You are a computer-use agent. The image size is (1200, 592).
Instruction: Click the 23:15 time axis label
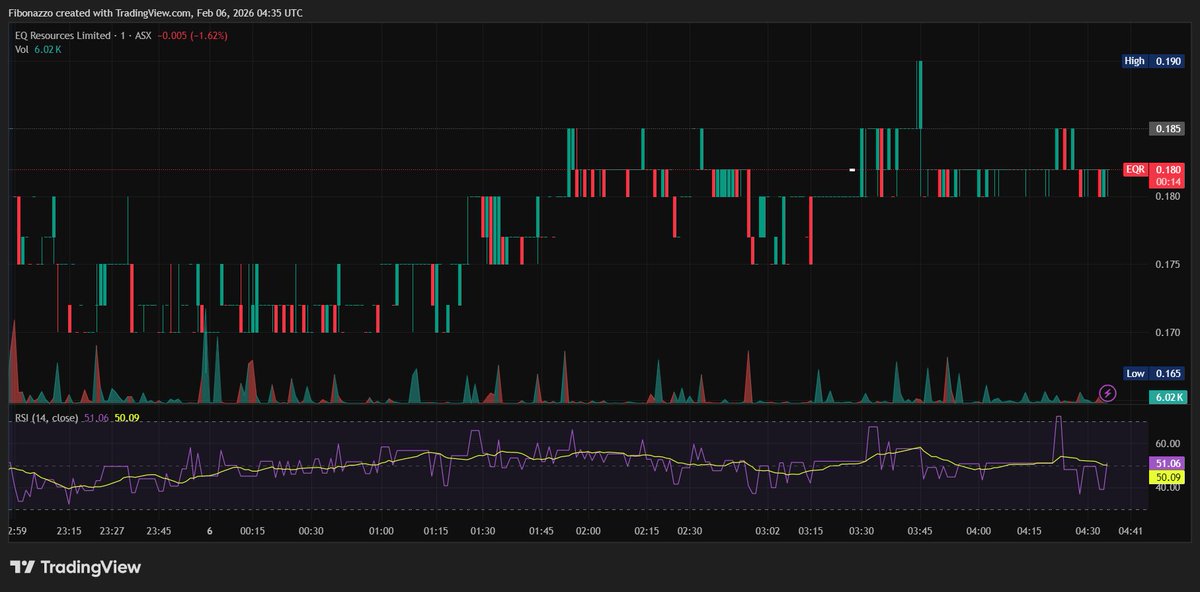point(71,531)
